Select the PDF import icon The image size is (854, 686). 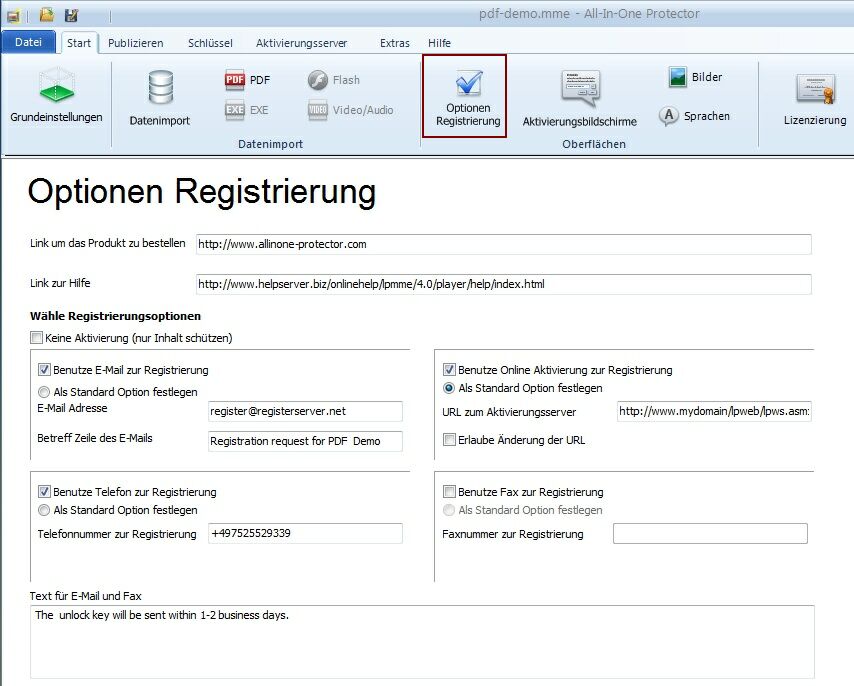pos(235,80)
